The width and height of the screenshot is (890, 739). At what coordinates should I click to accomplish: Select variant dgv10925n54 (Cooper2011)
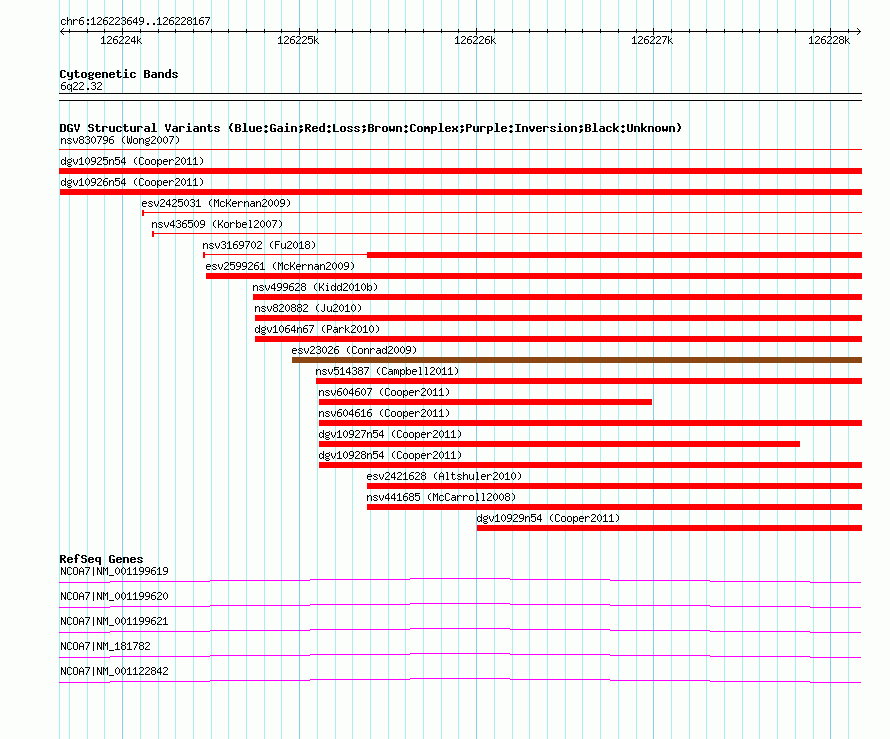click(x=132, y=161)
